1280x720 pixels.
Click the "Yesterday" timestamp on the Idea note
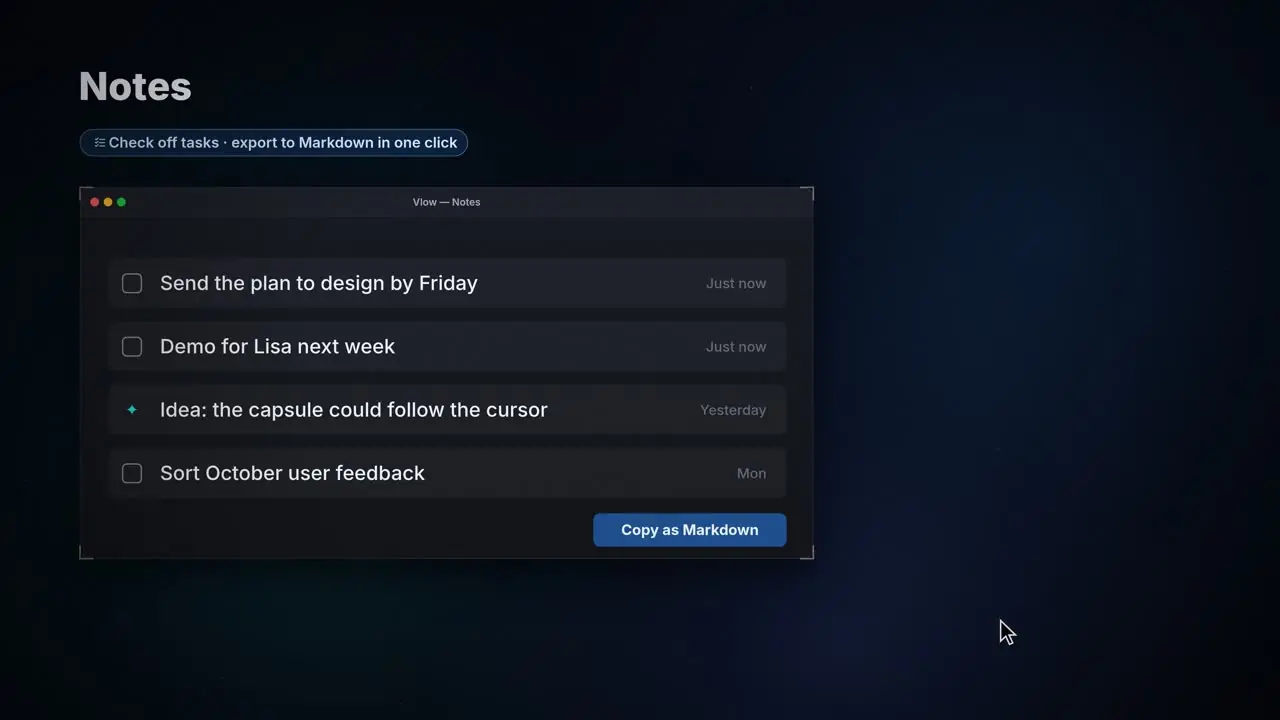pos(733,410)
